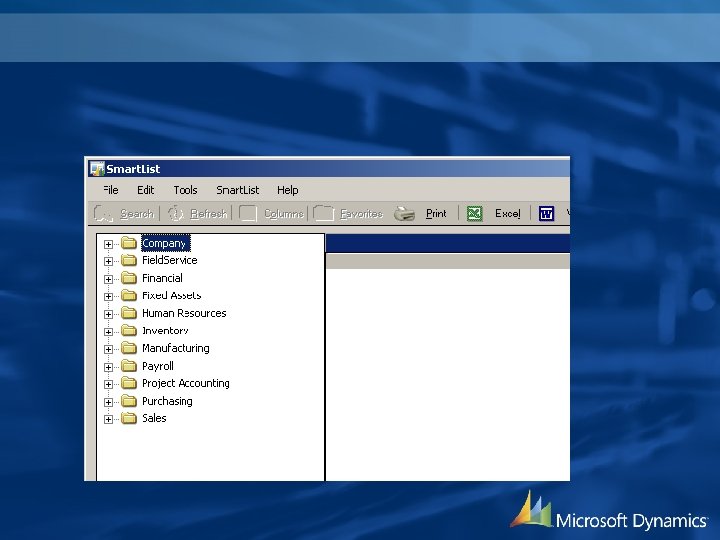Click the Excel text button

click(x=508, y=214)
